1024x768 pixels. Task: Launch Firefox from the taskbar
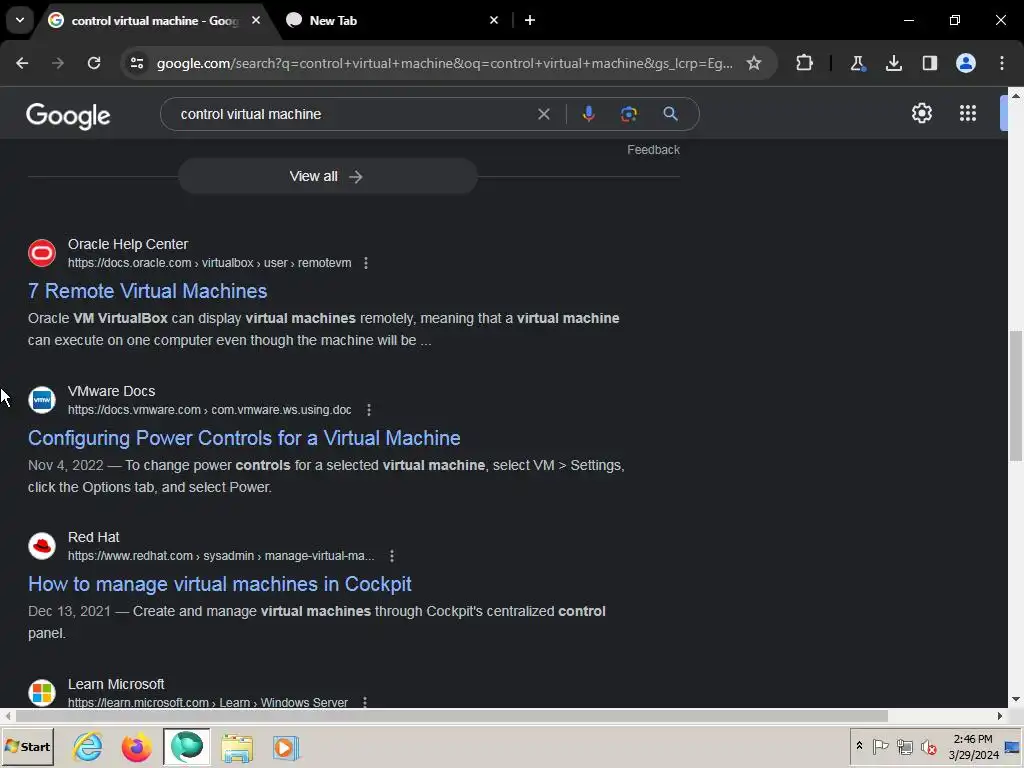click(136, 746)
